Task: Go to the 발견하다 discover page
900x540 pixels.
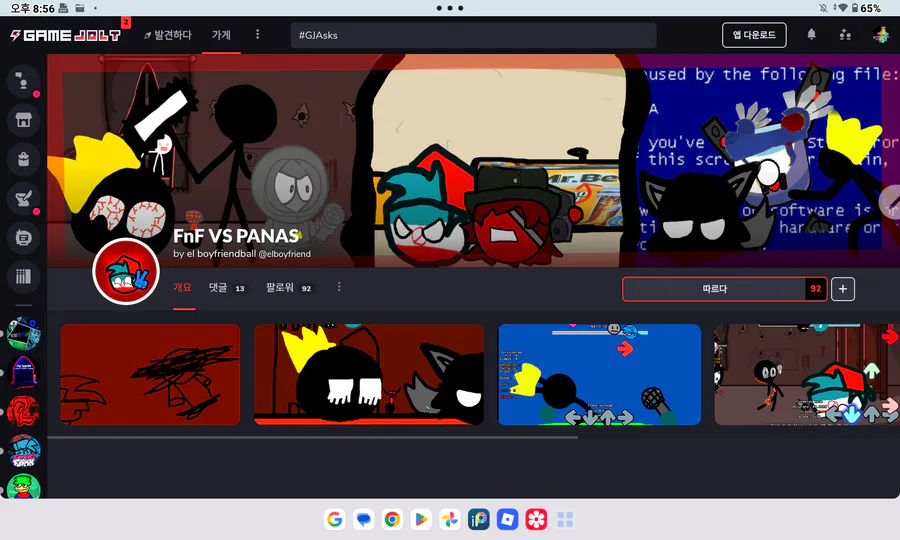Action: [168, 35]
